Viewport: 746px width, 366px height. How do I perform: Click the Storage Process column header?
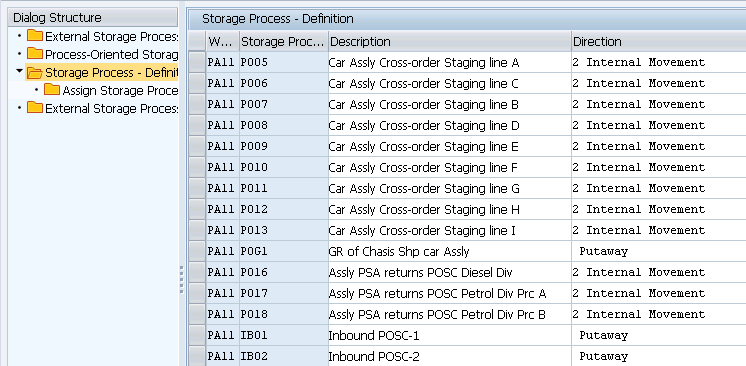point(284,41)
